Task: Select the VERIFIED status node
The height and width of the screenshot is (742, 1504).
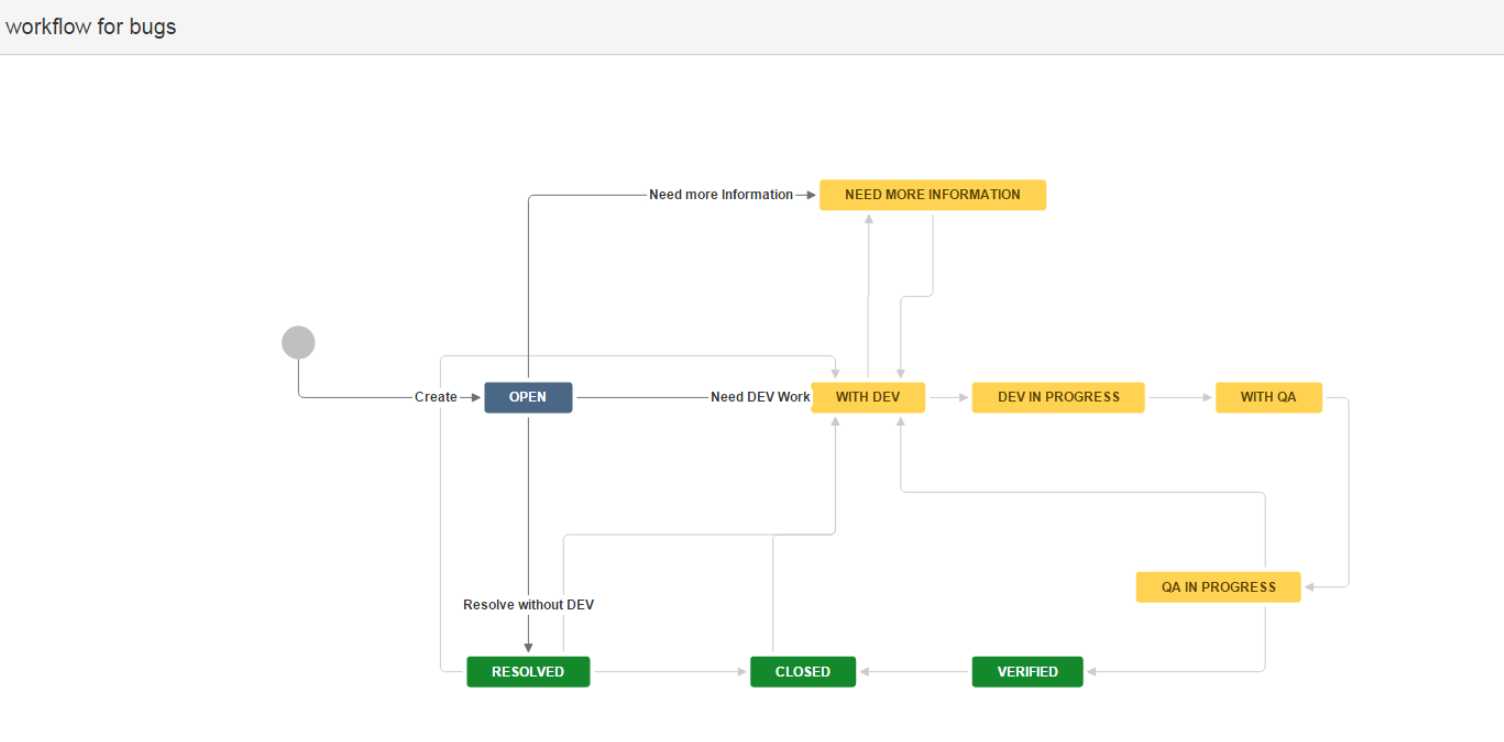Action: click(1027, 672)
